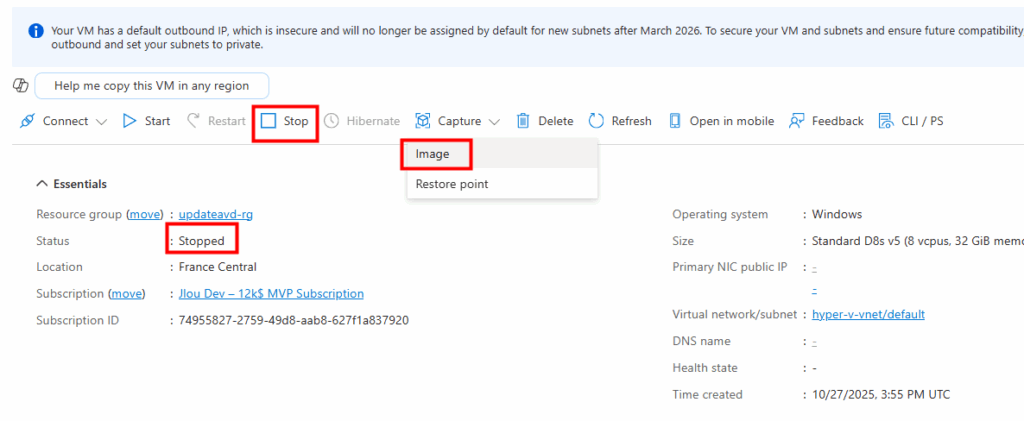The image size is (1024, 421).
Task: Click the Stop square icon
Action: coord(268,121)
